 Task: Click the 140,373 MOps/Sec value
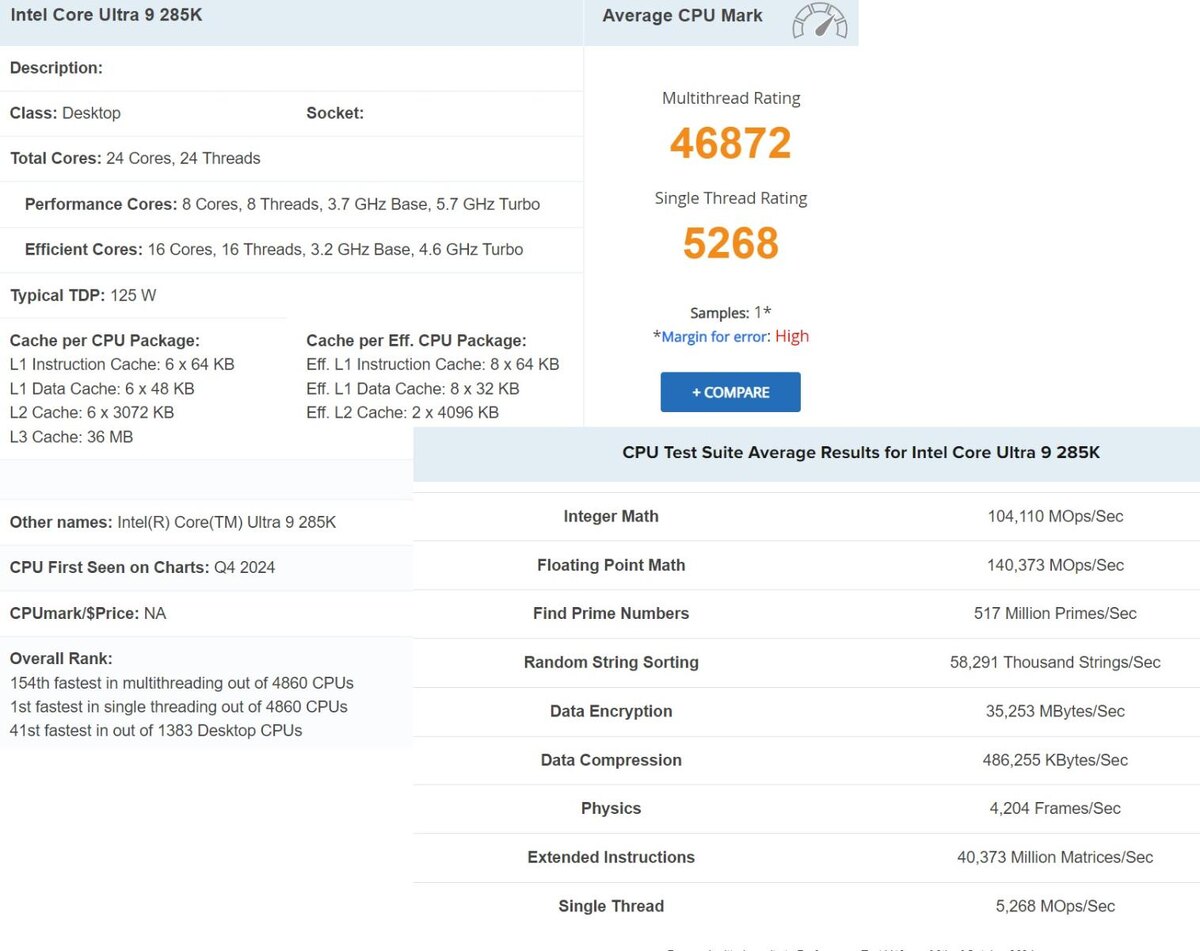(1055, 565)
